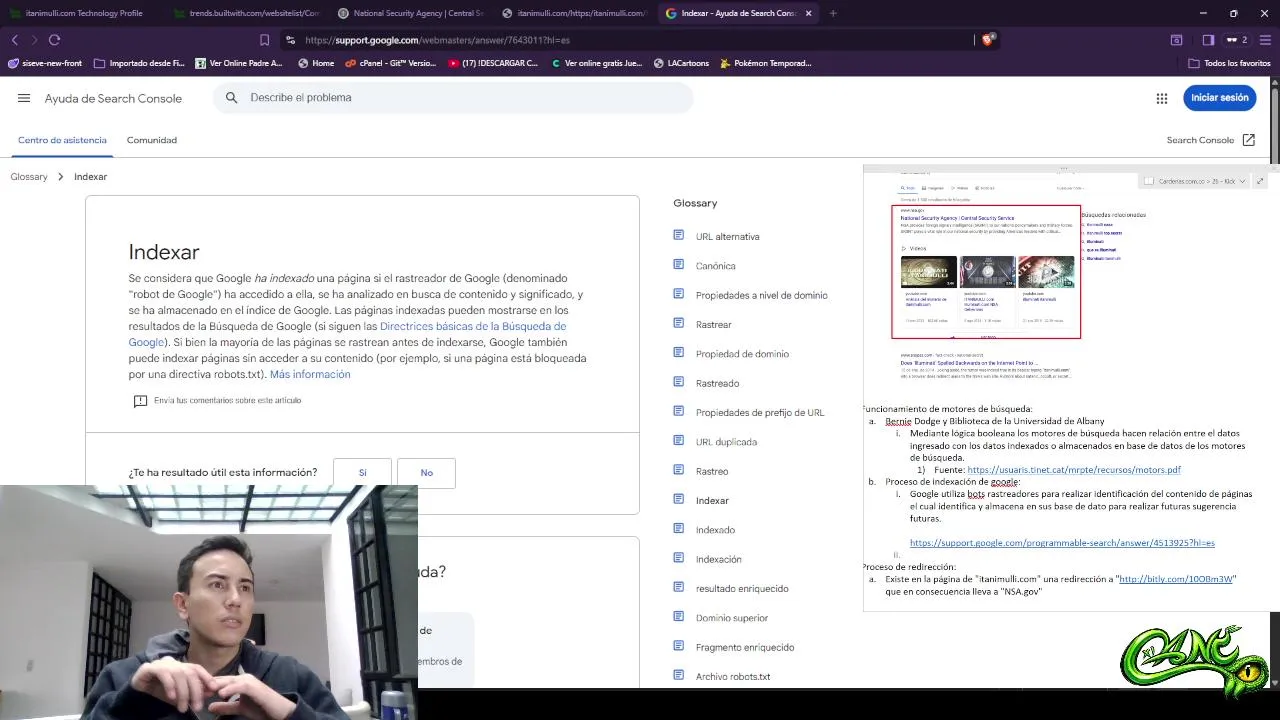The image size is (1280, 720).
Task: Click the send feedback comment icon
Action: point(140,401)
